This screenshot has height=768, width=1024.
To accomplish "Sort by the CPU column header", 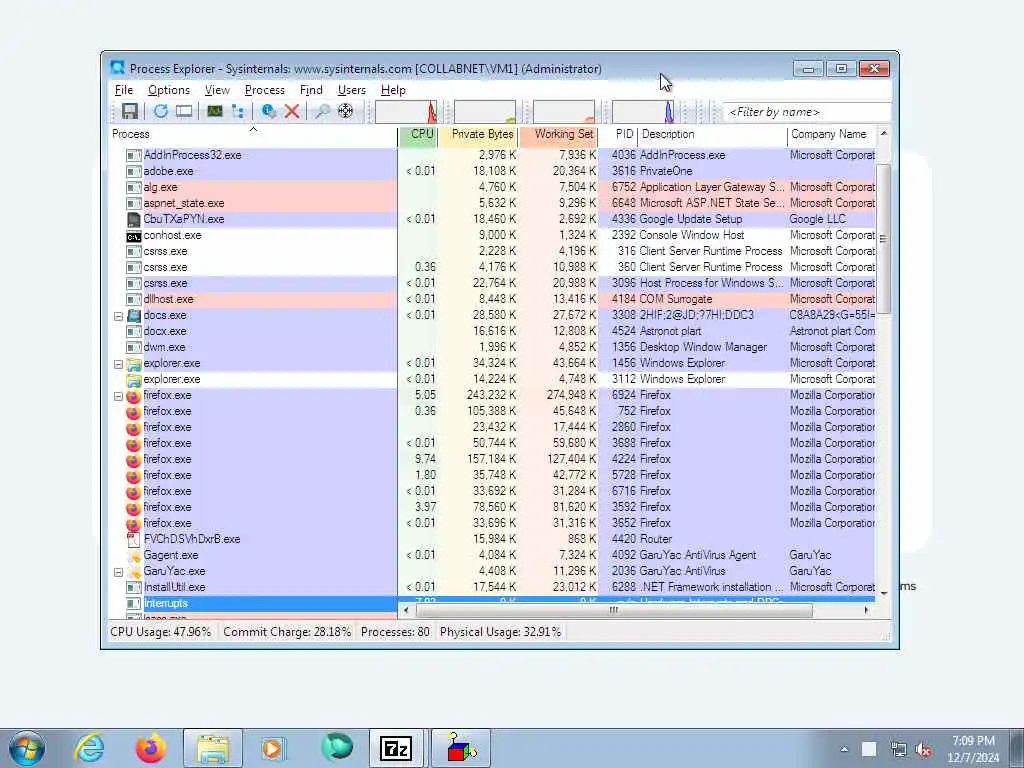I will click(418, 135).
